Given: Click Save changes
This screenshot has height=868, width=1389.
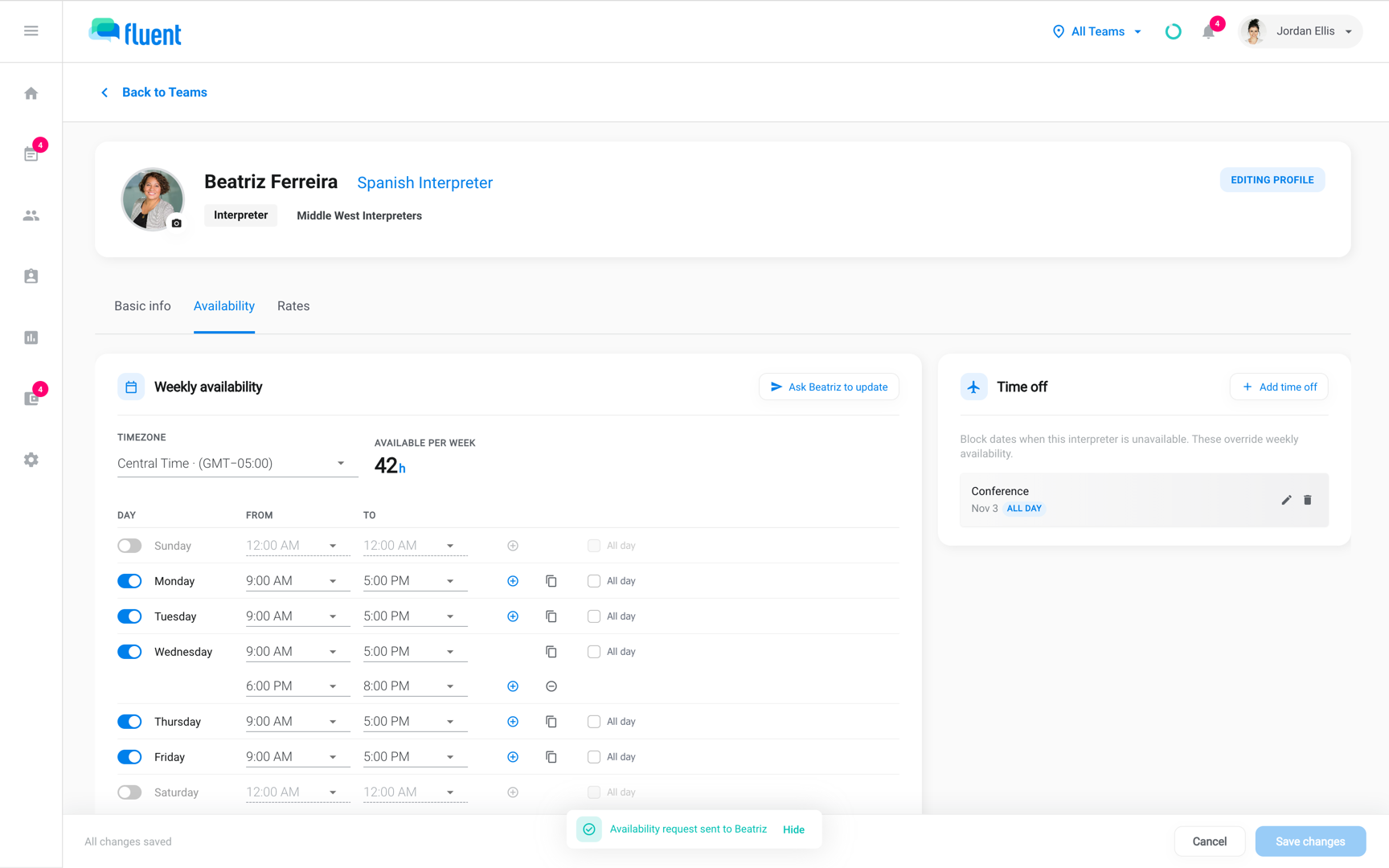Looking at the screenshot, I should point(1310,841).
